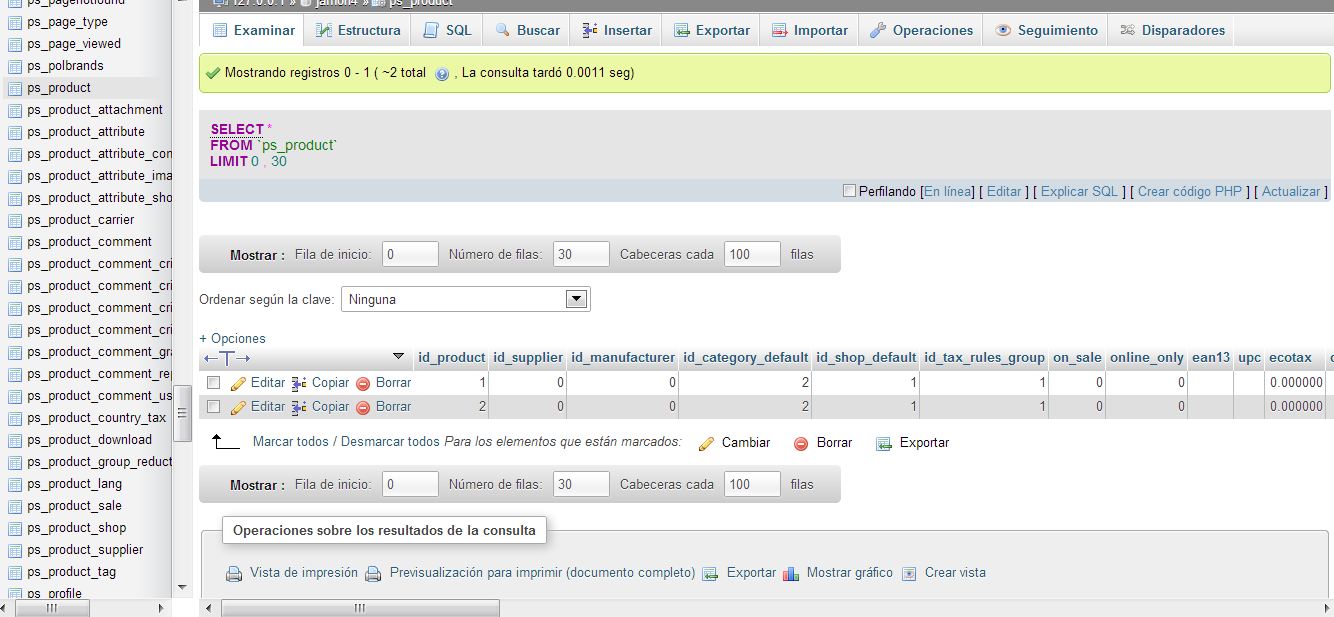Viewport: 1334px width, 617px height.
Task: Click red Borrar icon in product 1 row
Action: 363,383
